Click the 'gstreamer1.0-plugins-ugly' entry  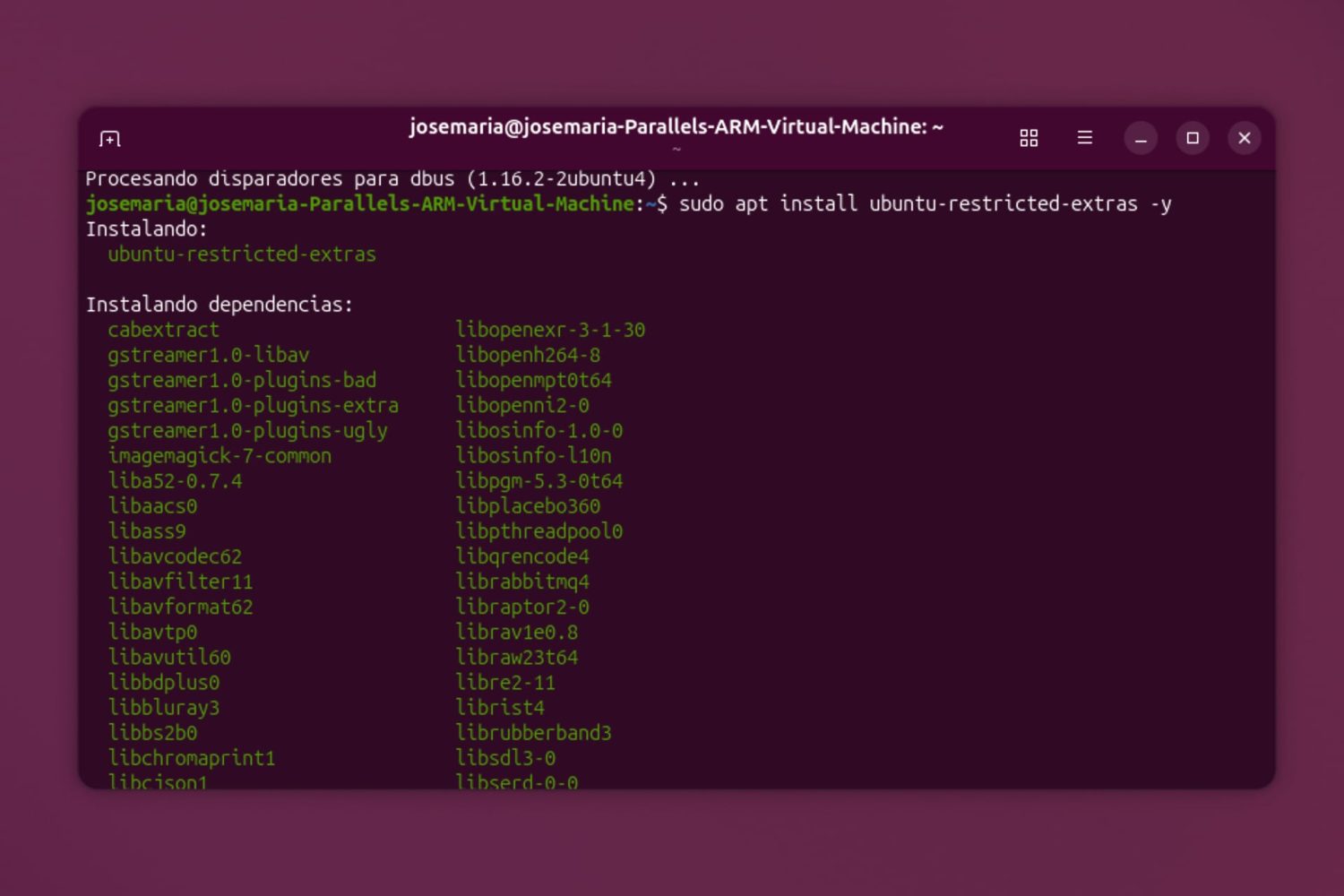point(248,430)
